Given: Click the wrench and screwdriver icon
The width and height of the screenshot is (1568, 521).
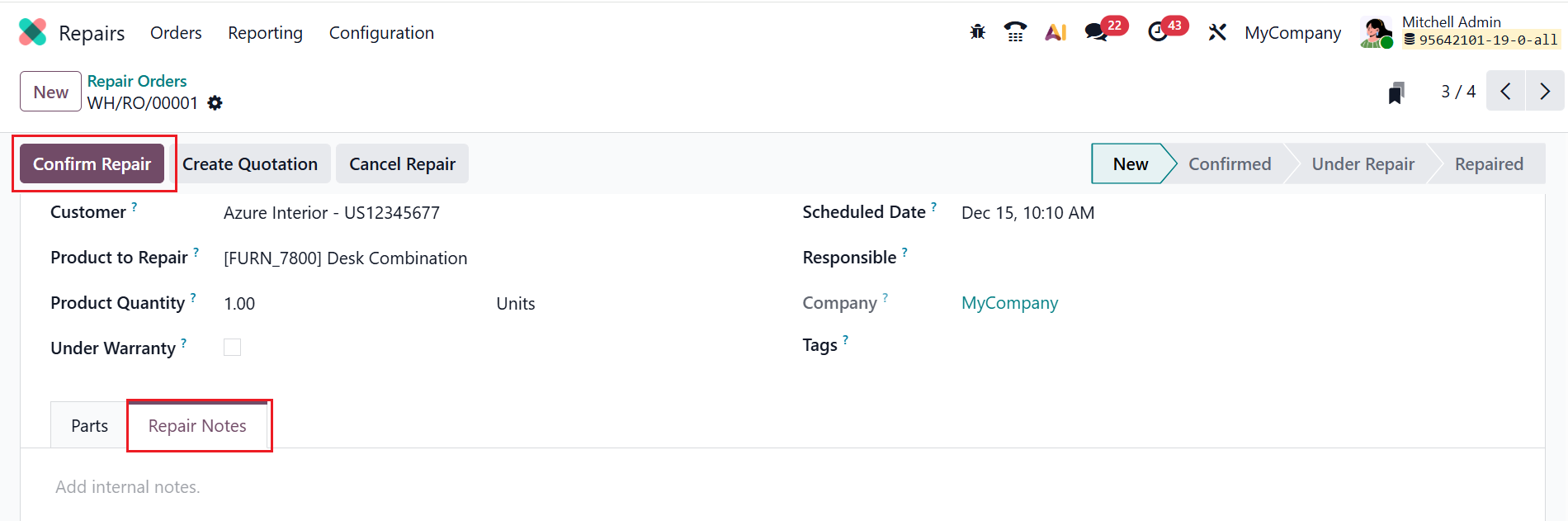Looking at the screenshot, I should (x=1217, y=32).
